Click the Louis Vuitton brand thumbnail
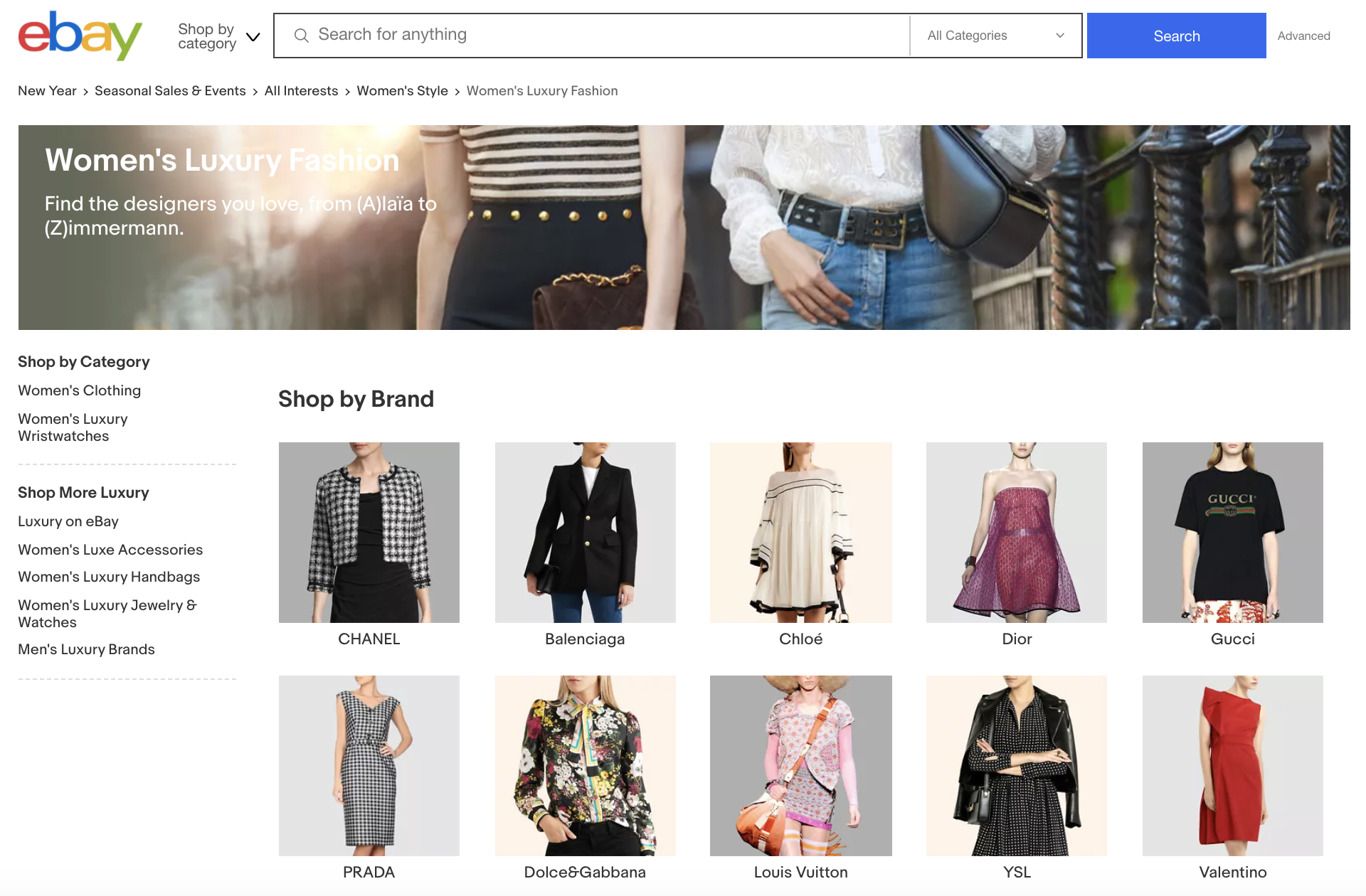This screenshot has height=896, width=1366. (799, 765)
